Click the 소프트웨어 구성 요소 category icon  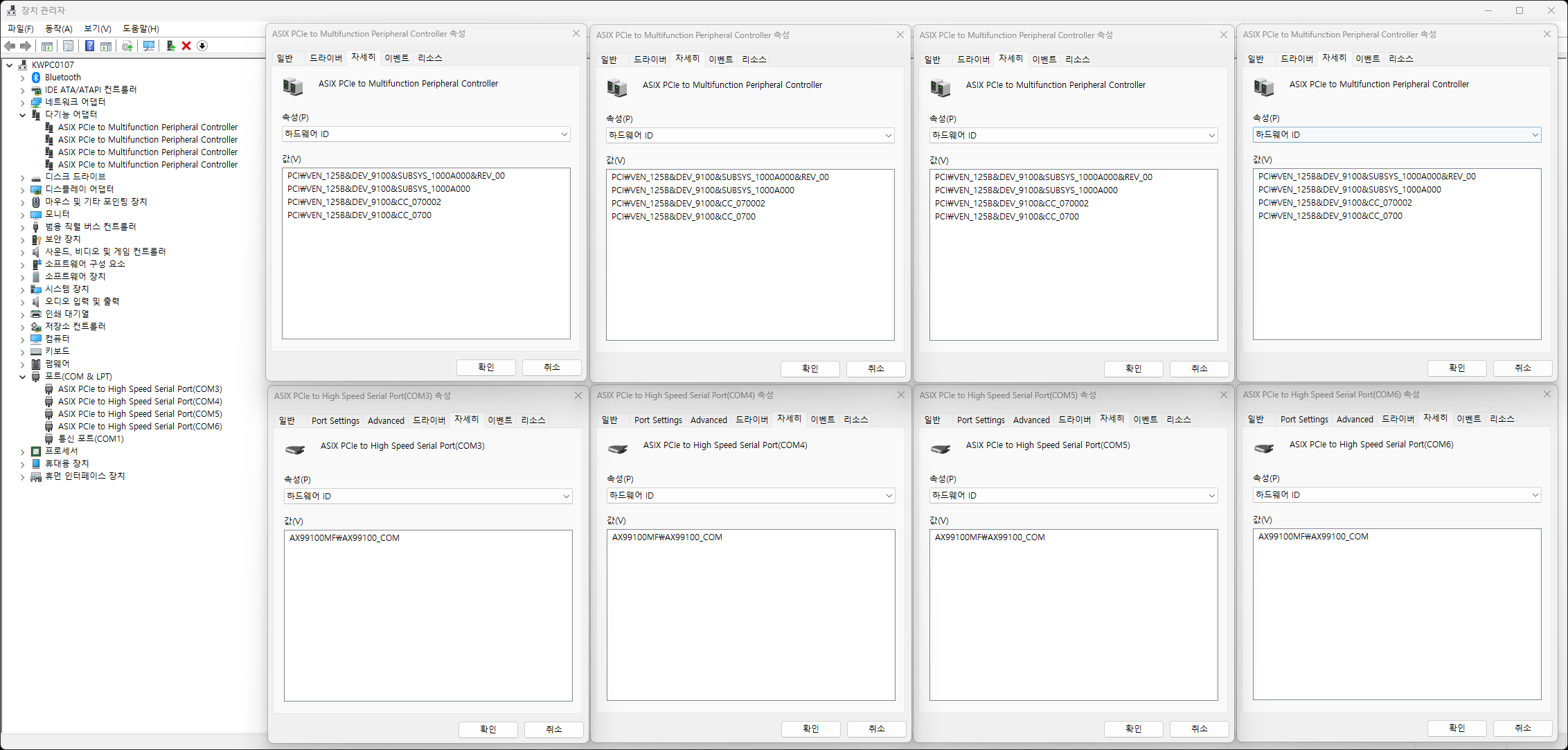coord(36,265)
